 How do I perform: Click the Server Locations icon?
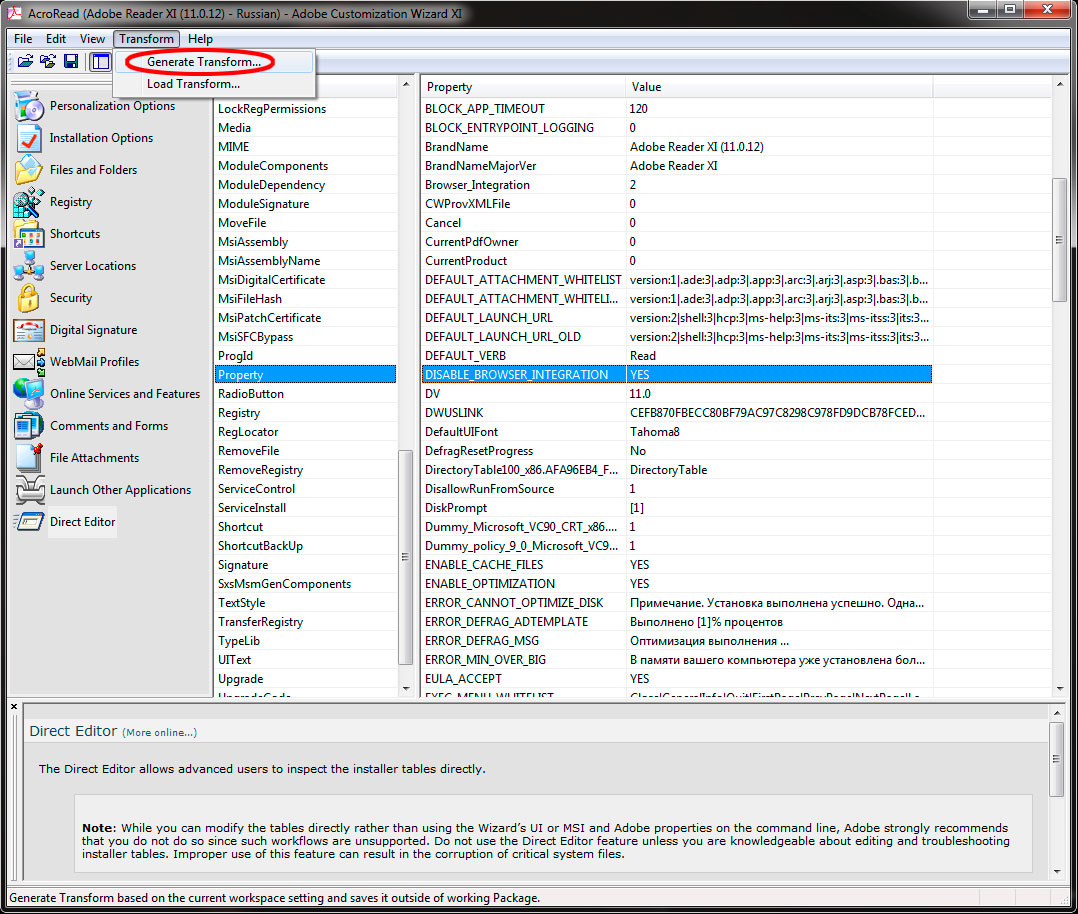pos(29,266)
